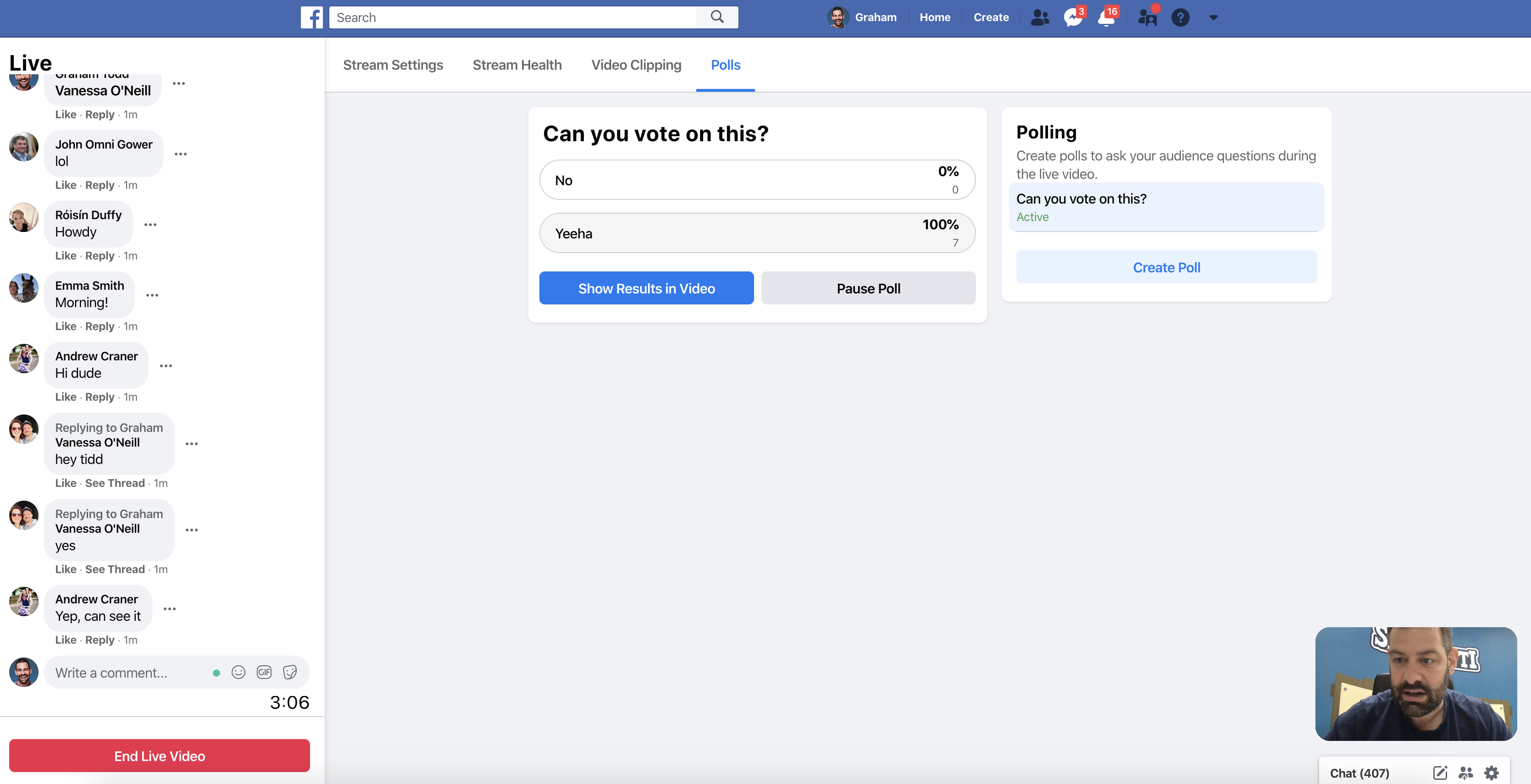
Task: Select the Yeeha poll option
Action: [x=757, y=233]
